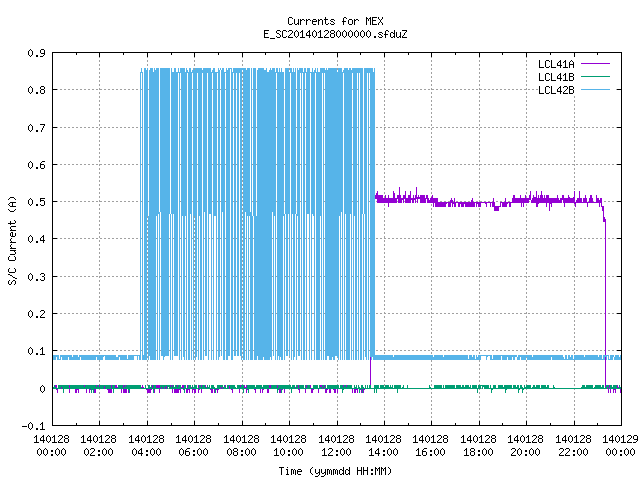Click the y-axis tick label 0.3
Screen dimensions: 640x480
coord(36,277)
